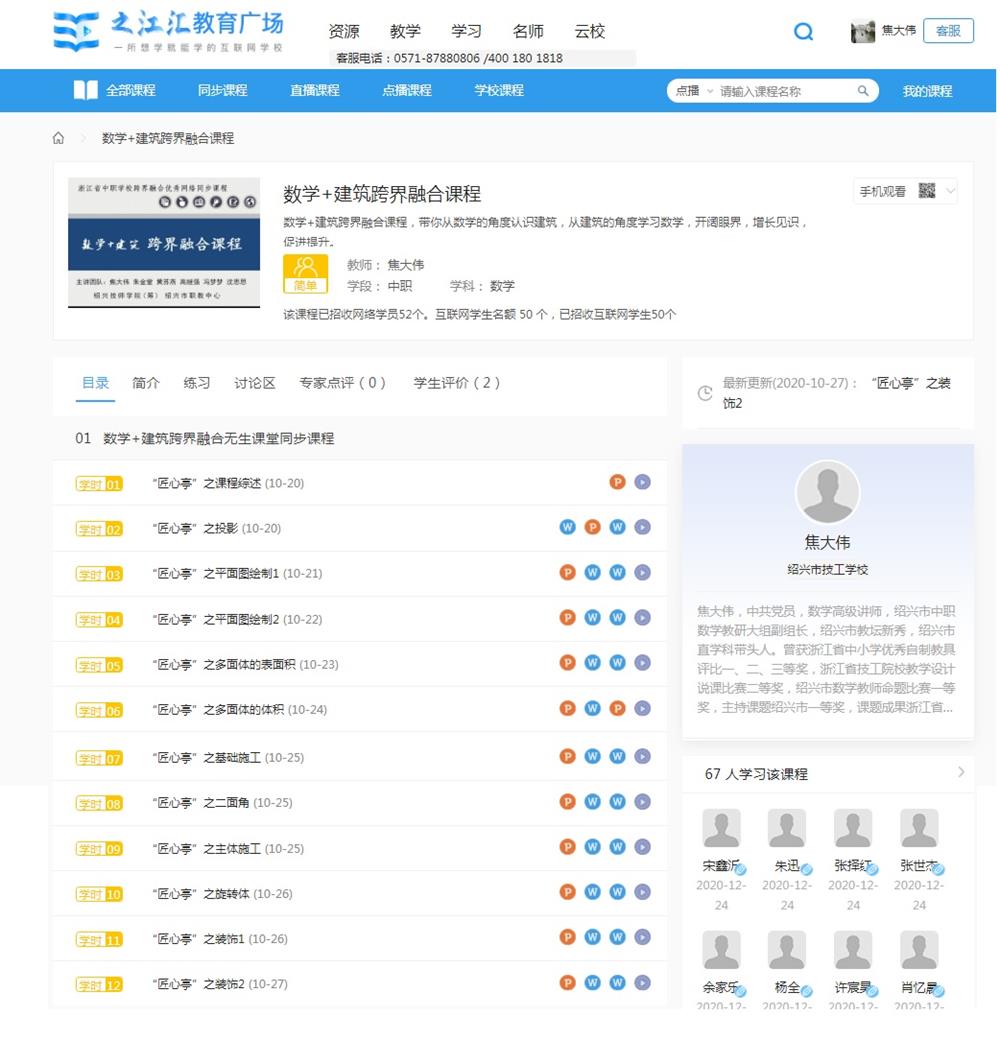The image size is (1000, 1063).
Task: Click the course cover thumbnail image
Action: [164, 243]
